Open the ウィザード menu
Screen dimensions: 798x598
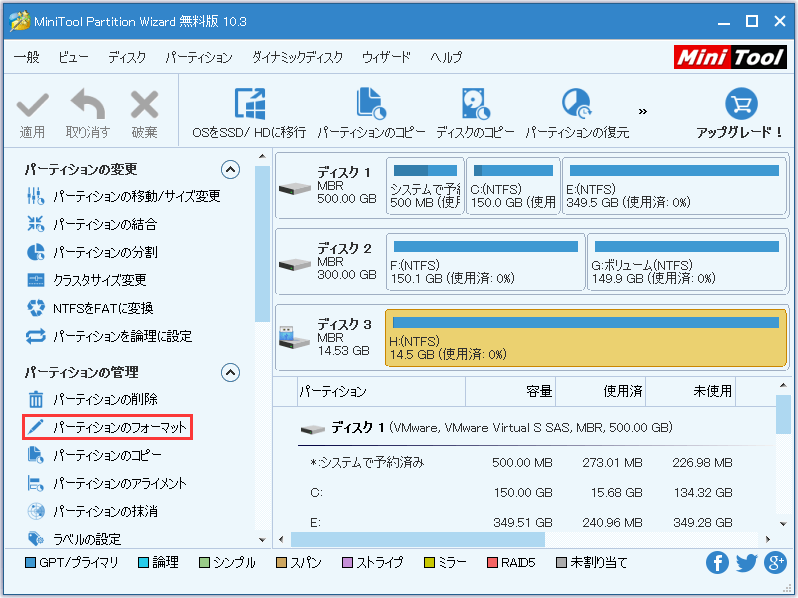coord(386,58)
